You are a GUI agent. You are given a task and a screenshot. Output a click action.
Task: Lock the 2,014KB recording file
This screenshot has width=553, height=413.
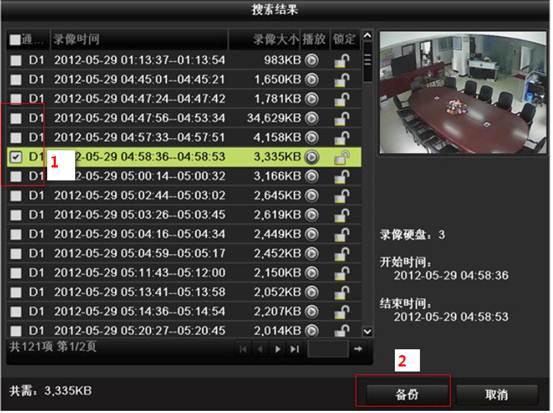tap(343, 332)
